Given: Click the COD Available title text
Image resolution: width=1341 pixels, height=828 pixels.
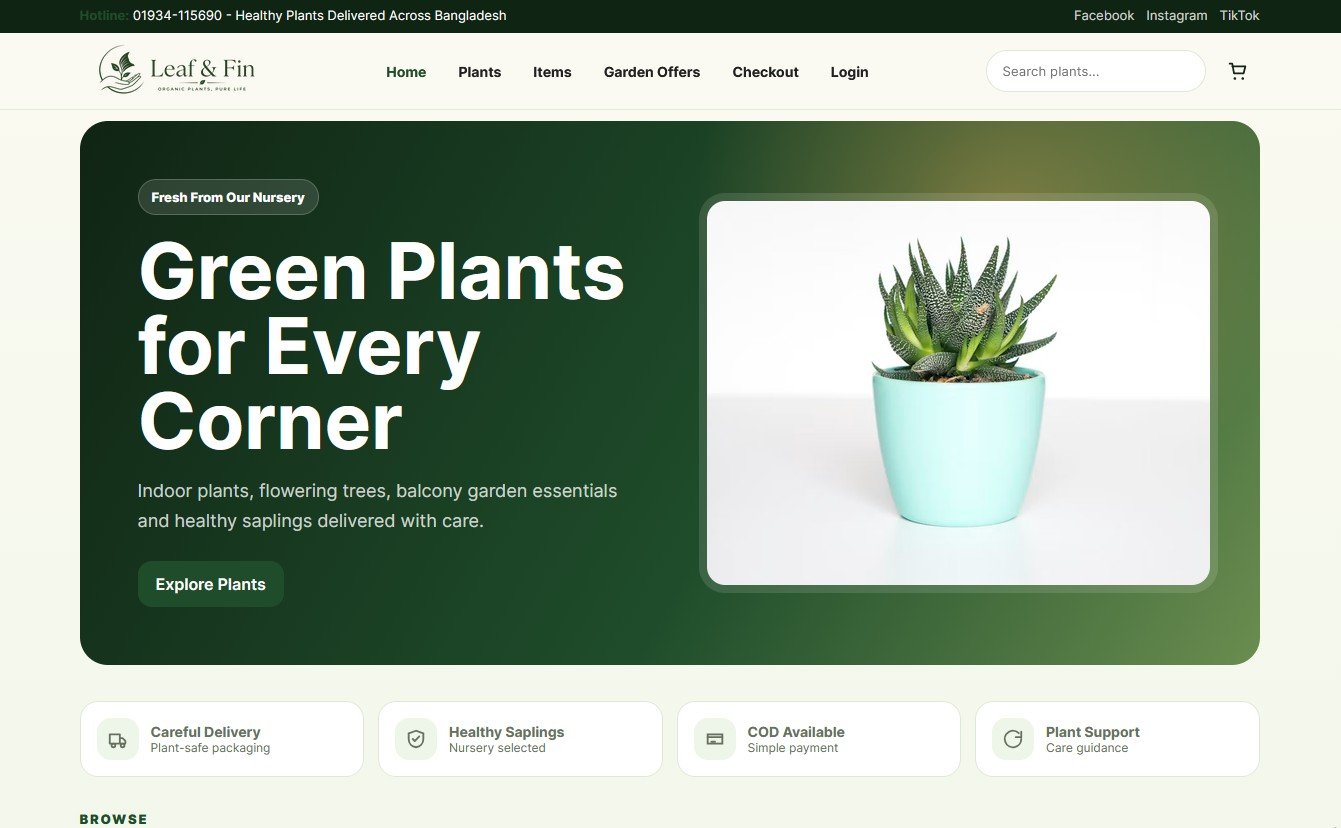Looking at the screenshot, I should tap(796, 732).
